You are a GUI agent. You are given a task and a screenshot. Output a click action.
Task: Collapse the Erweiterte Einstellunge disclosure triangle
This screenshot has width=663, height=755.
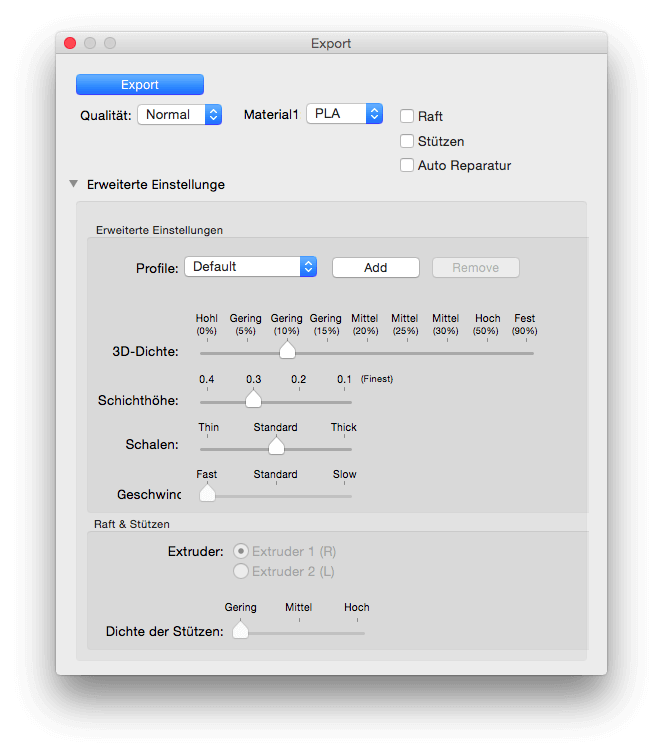[74, 184]
